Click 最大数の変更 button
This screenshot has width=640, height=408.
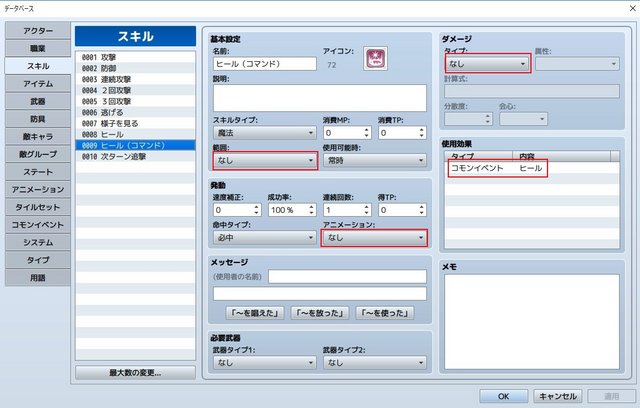click(135, 373)
